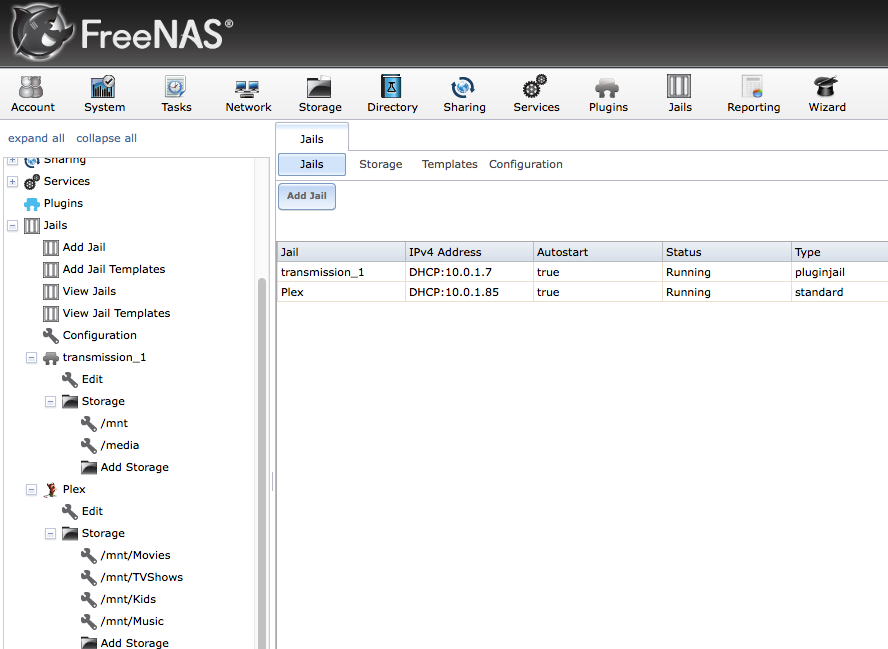888x649 pixels.
Task: Click the standard type cell
Action: (x=840, y=292)
